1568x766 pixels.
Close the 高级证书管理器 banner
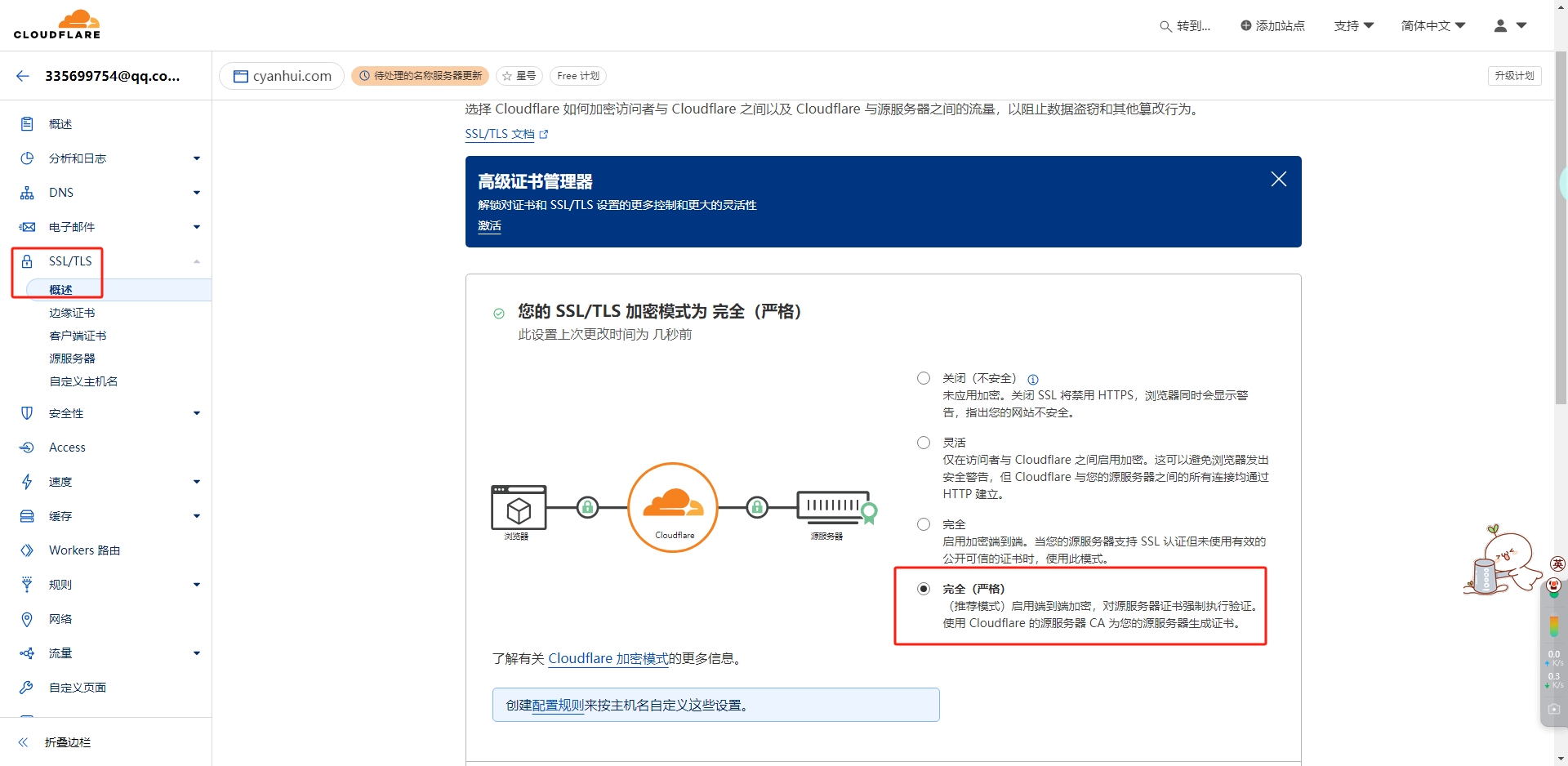1279,179
